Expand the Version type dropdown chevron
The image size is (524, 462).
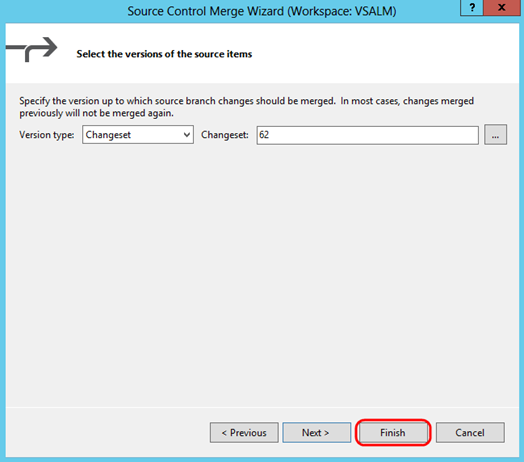[x=186, y=135]
